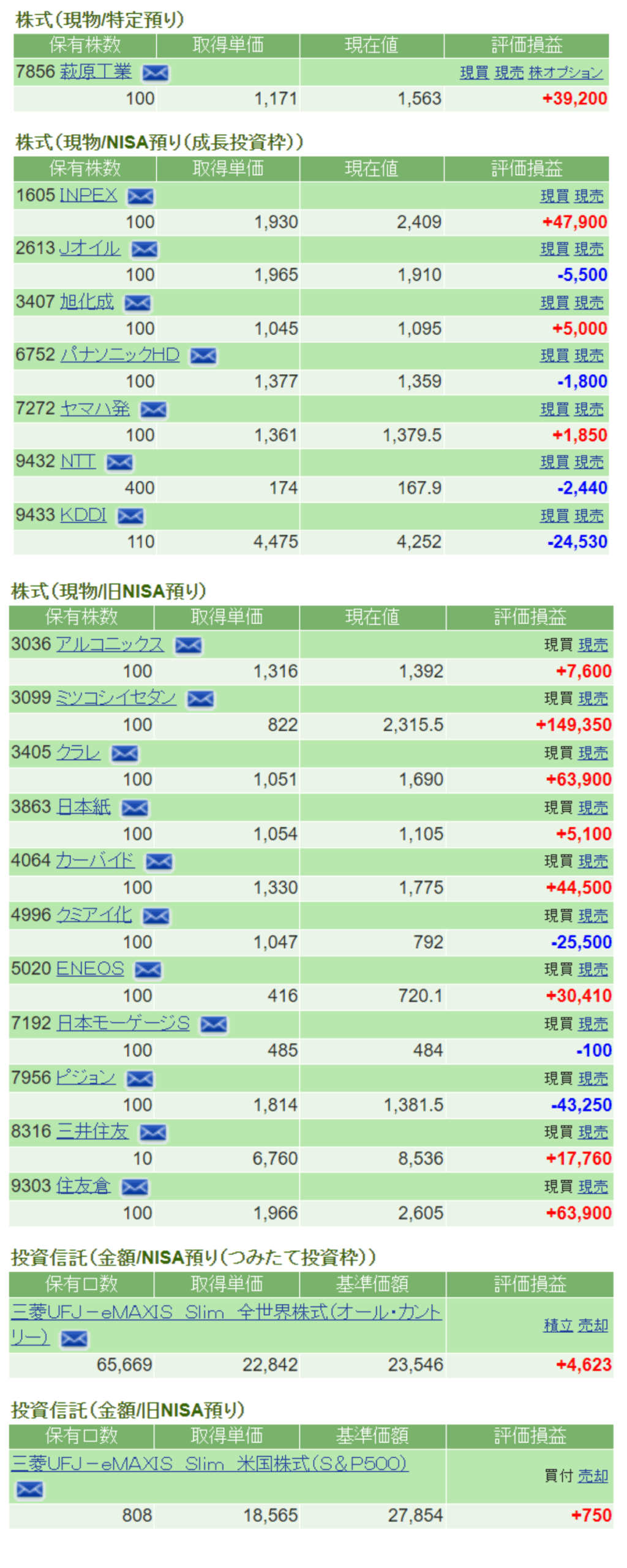Click 積立 for eMAXIS Slim 全世界株式
This screenshot has width=627, height=1568.
point(558,1325)
